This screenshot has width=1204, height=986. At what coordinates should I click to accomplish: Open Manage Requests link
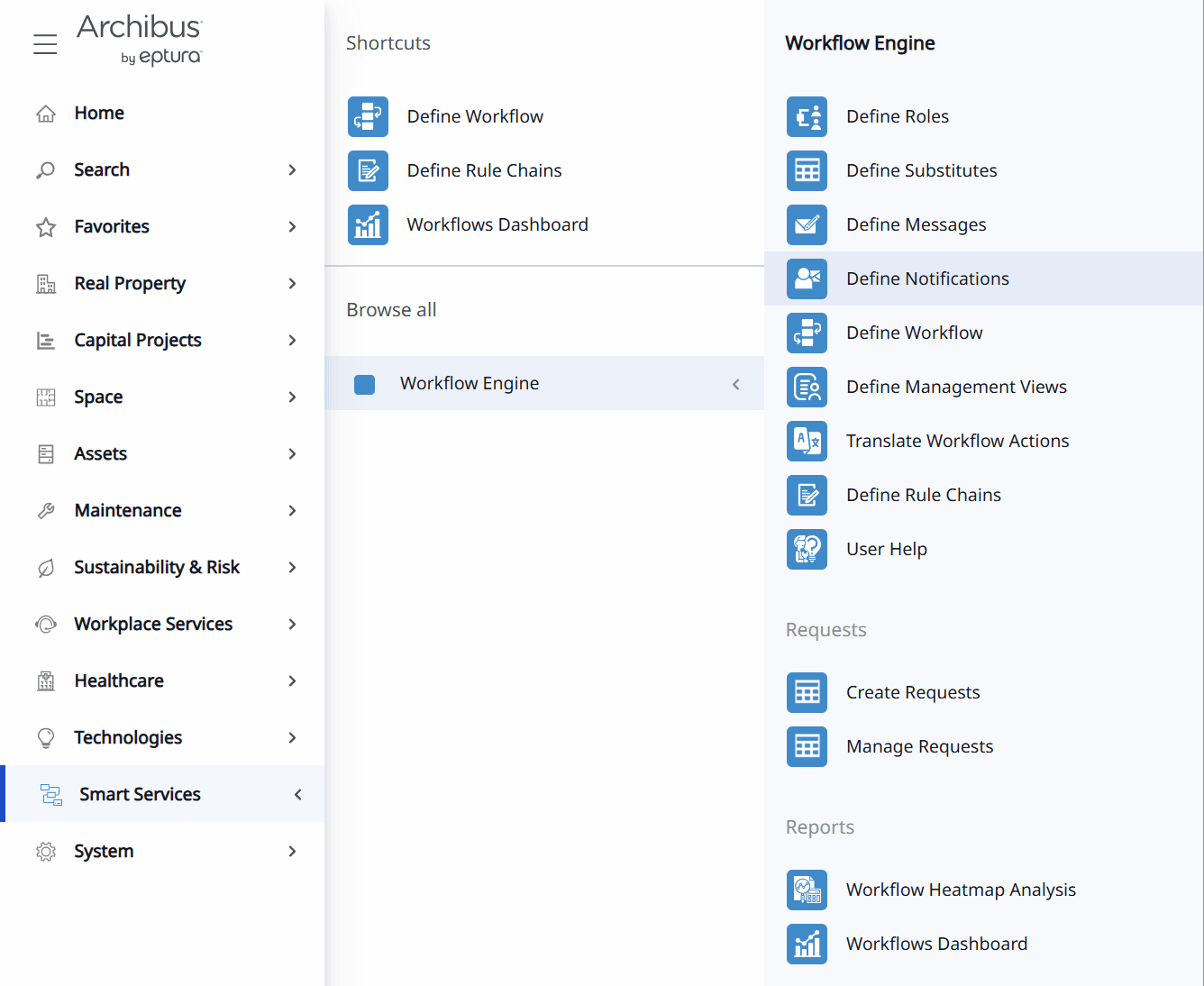click(919, 746)
